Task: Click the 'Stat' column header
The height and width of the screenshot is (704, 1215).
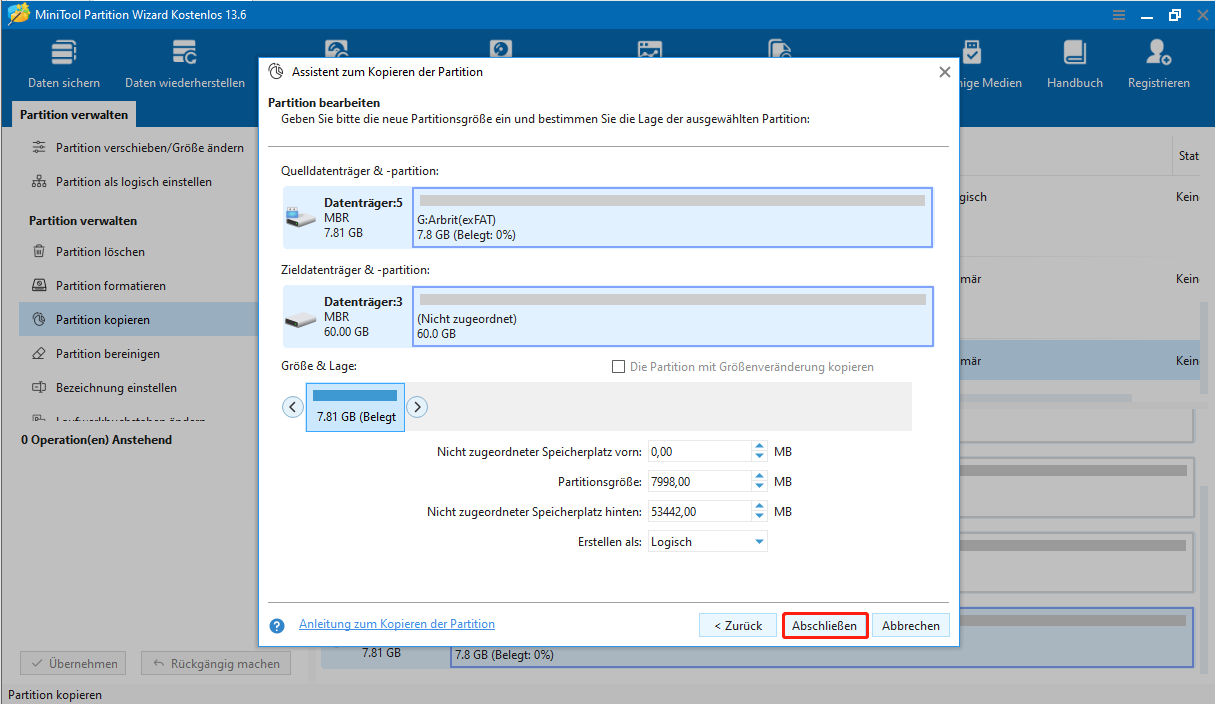Action: (x=1188, y=156)
